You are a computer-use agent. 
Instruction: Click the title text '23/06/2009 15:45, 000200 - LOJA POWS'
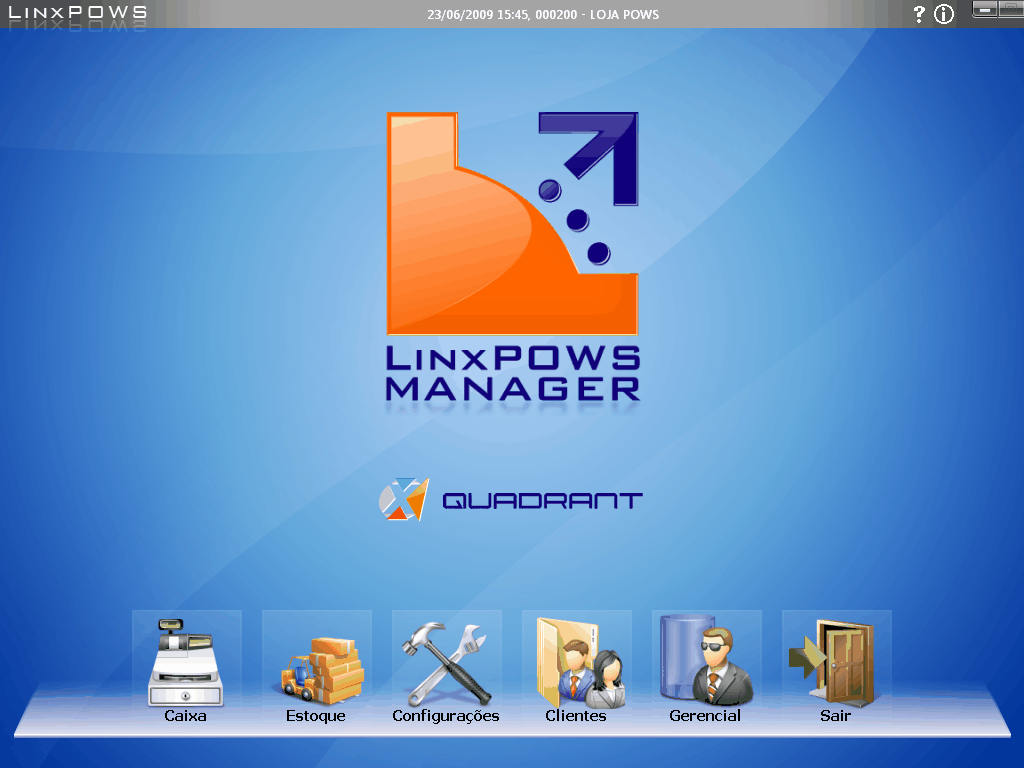(543, 14)
